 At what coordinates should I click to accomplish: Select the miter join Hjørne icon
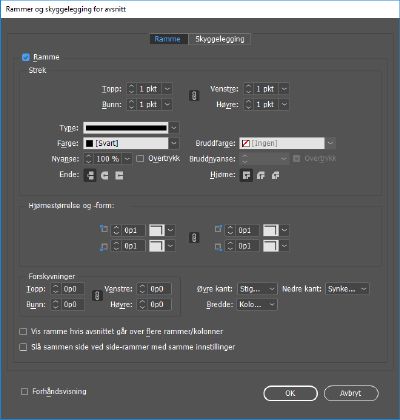(246, 175)
